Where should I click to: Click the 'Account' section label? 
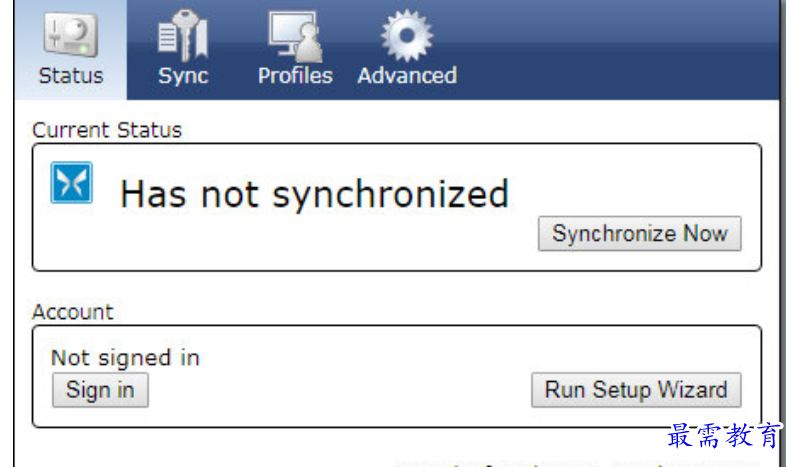click(x=73, y=312)
